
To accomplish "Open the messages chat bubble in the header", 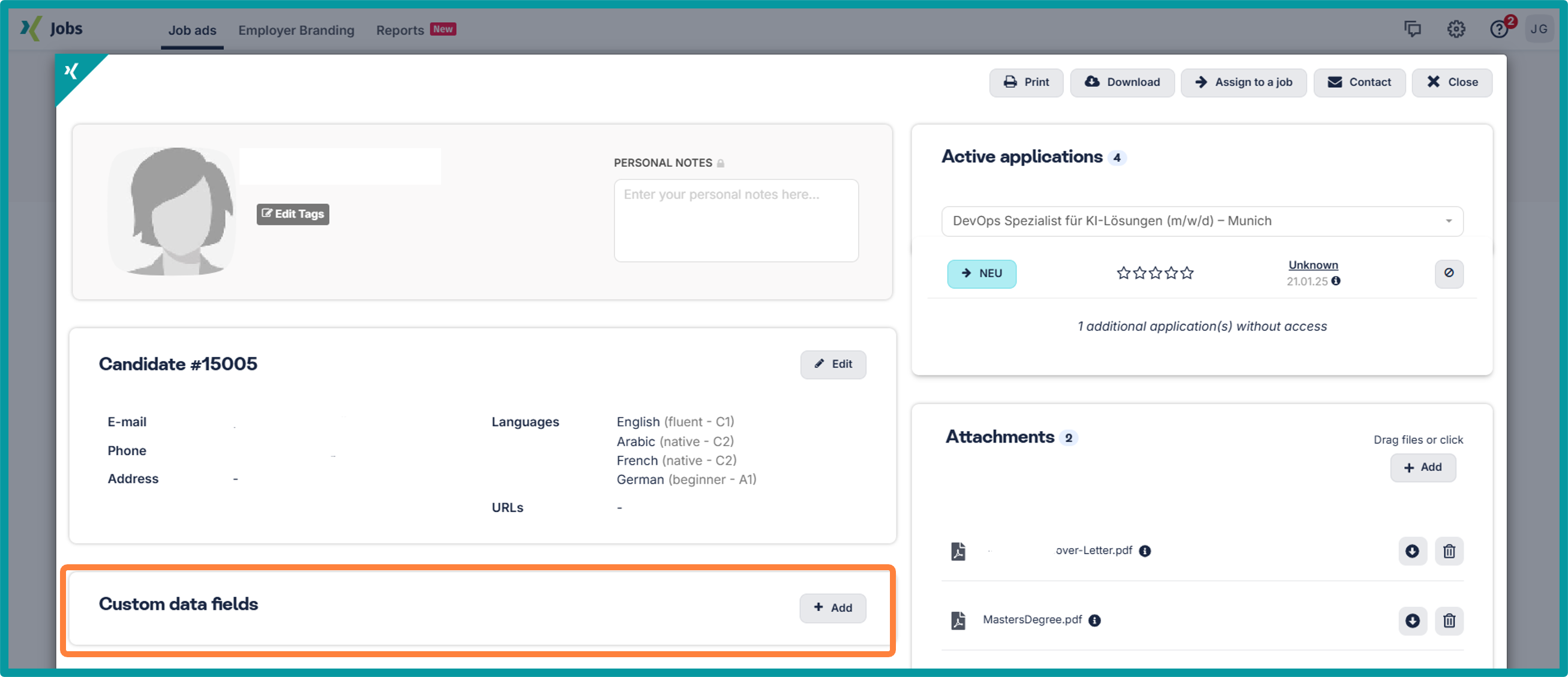I will click(1413, 29).
